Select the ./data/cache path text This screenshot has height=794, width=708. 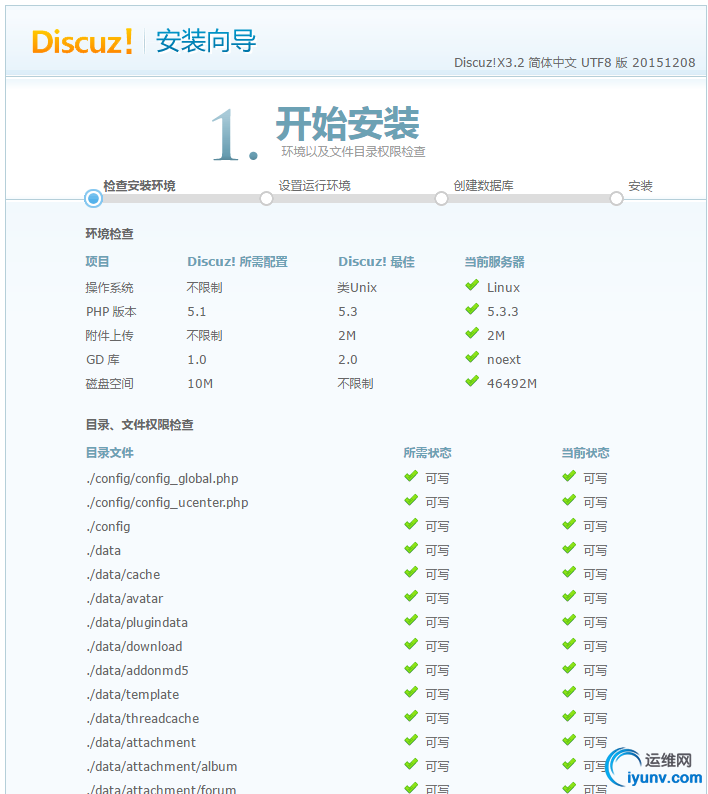coord(123,575)
